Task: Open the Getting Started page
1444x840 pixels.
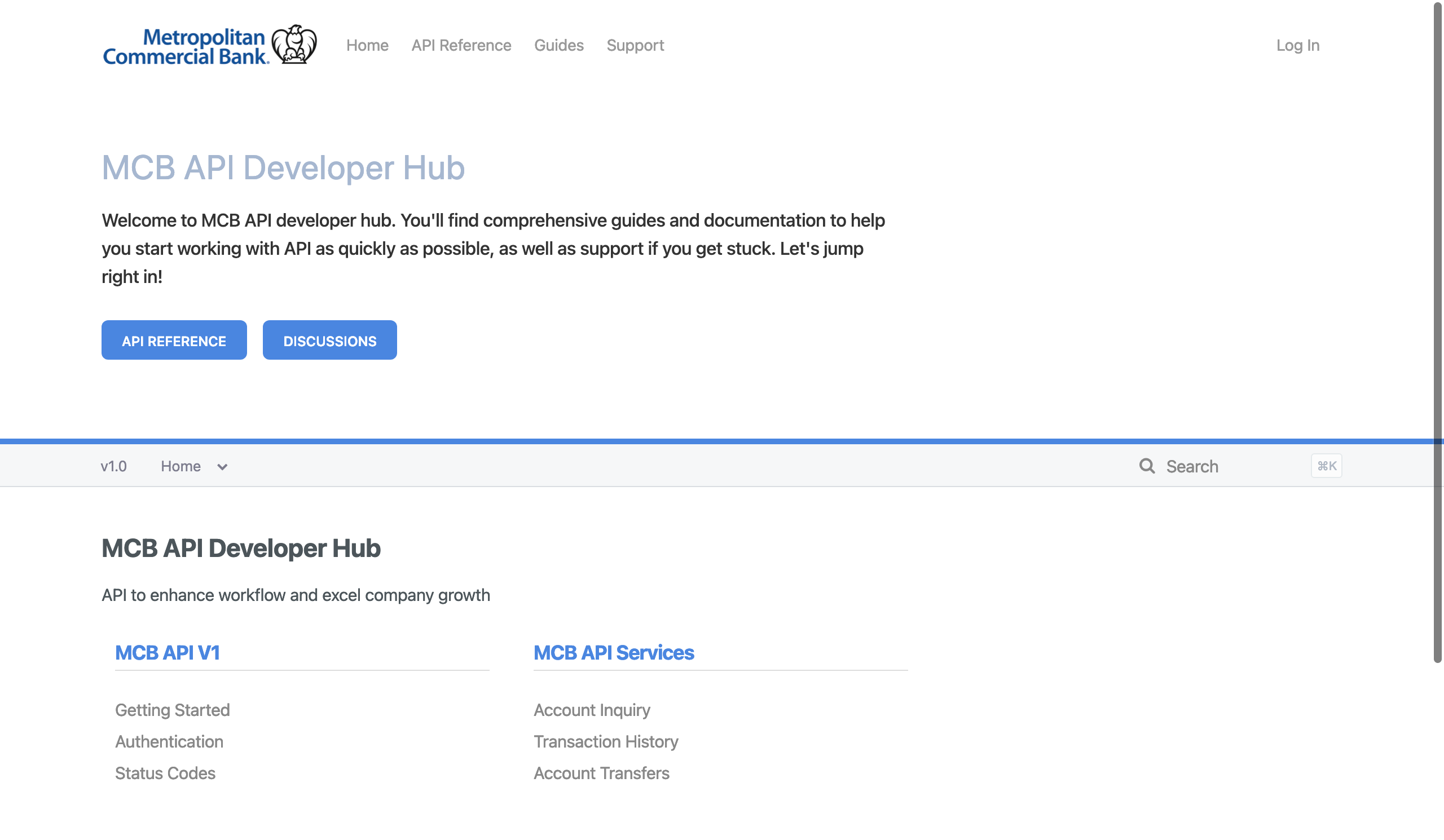Action: click(x=173, y=710)
